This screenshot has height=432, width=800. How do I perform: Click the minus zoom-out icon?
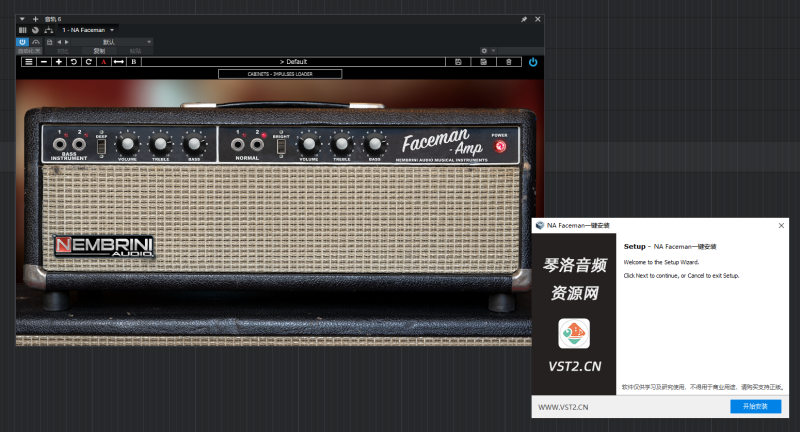click(x=43, y=62)
